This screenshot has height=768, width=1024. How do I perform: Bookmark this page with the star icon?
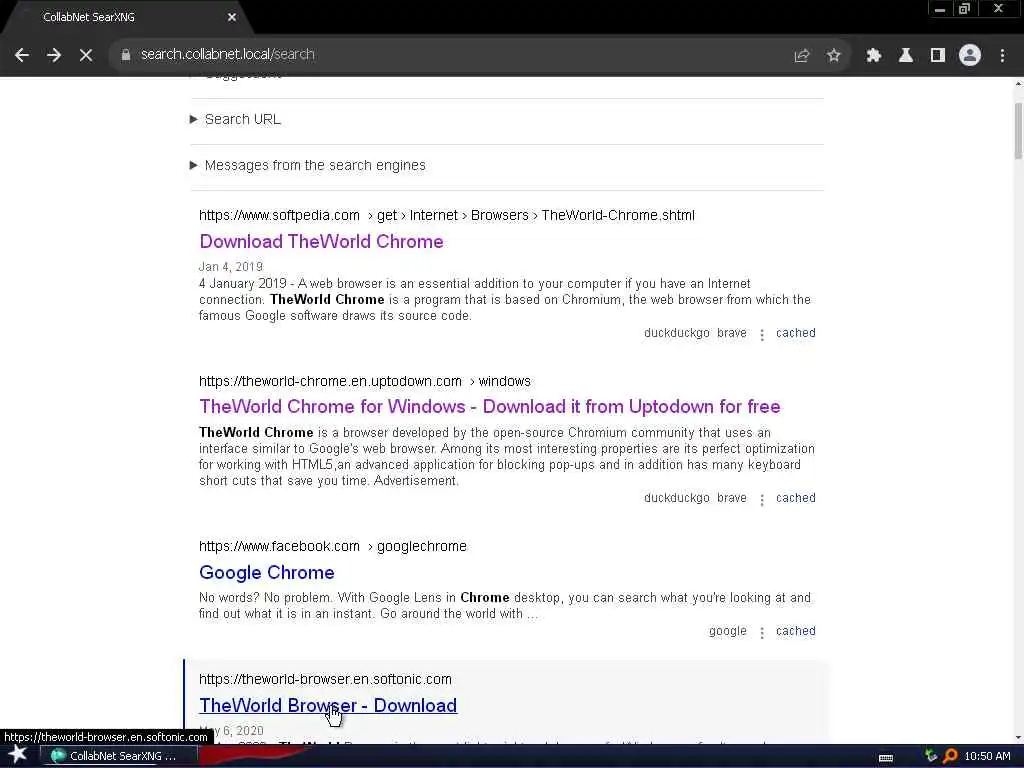click(833, 56)
